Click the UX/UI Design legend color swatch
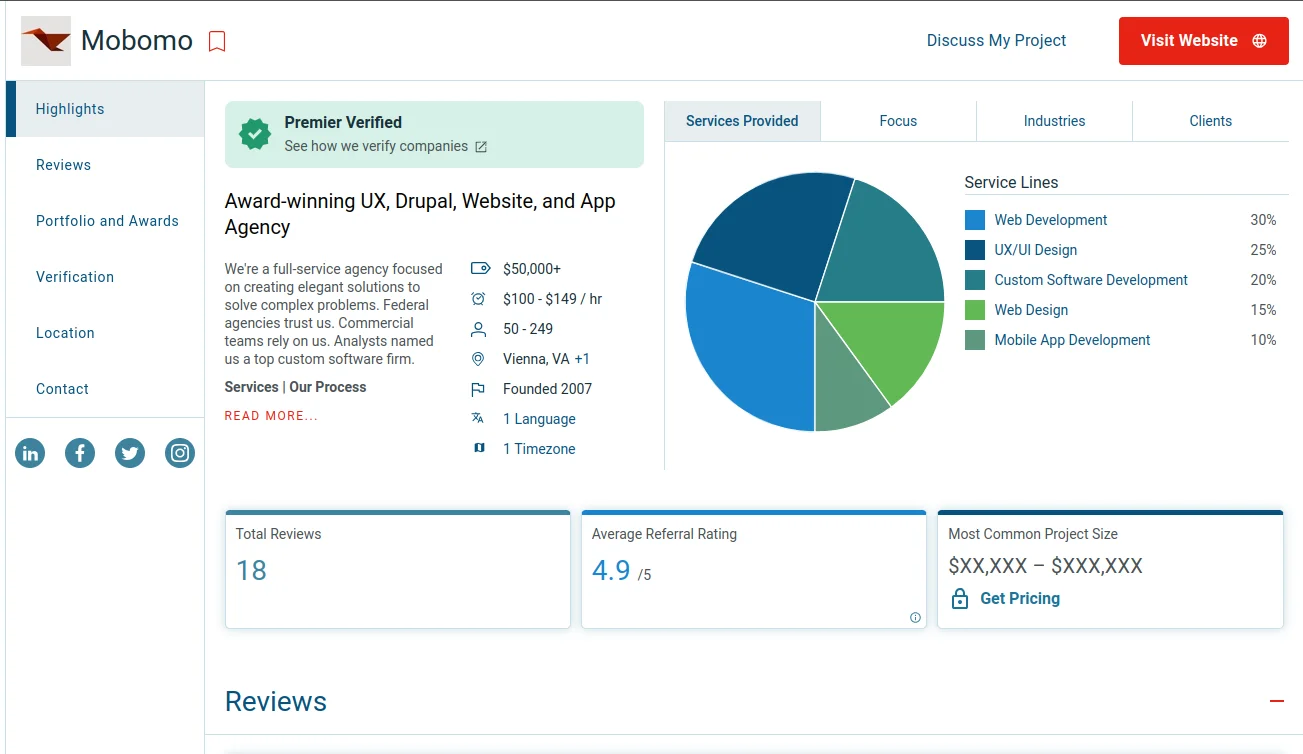 pos(975,250)
